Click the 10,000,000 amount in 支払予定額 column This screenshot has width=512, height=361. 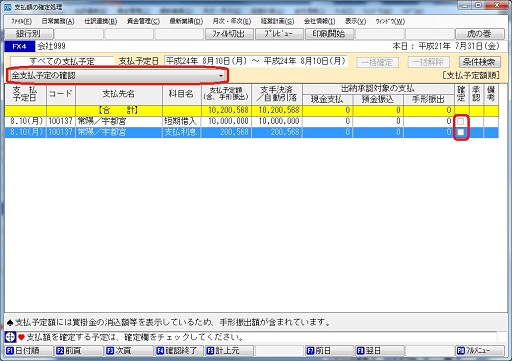coord(226,121)
